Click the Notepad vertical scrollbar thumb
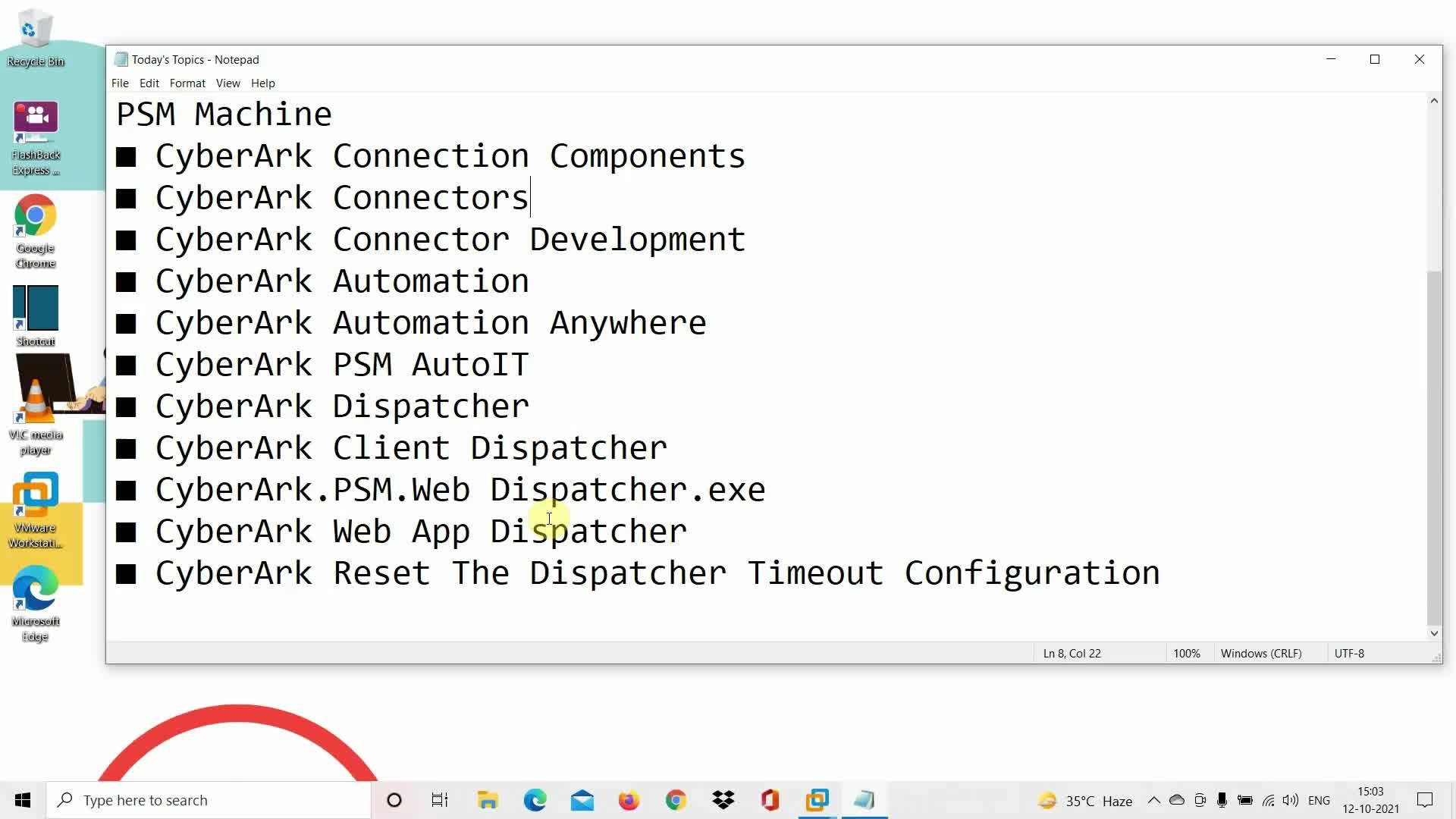This screenshot has height=819, width=1456. point(1433,447)
